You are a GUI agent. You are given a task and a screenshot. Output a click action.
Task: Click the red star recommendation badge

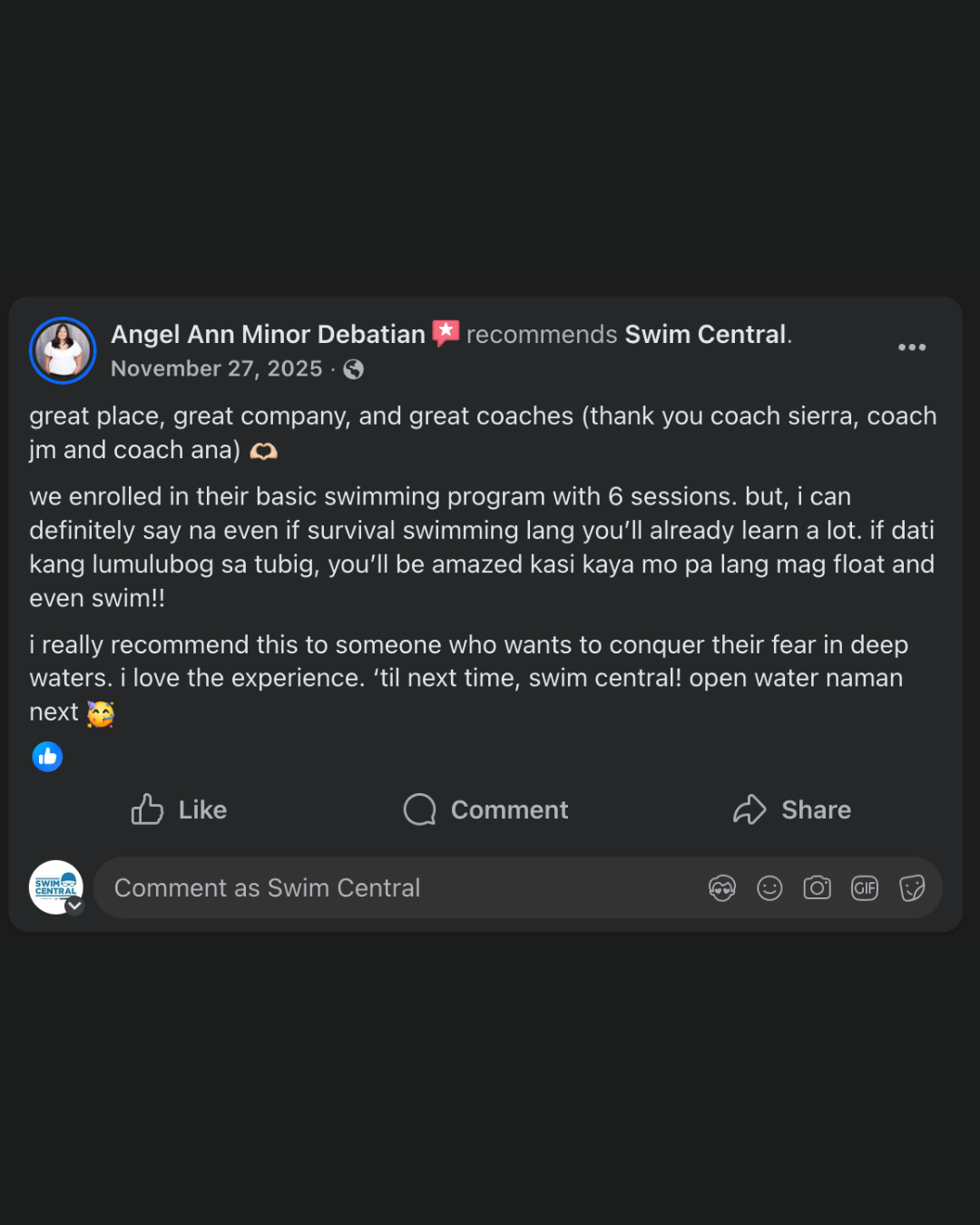[x=446, y=333]
